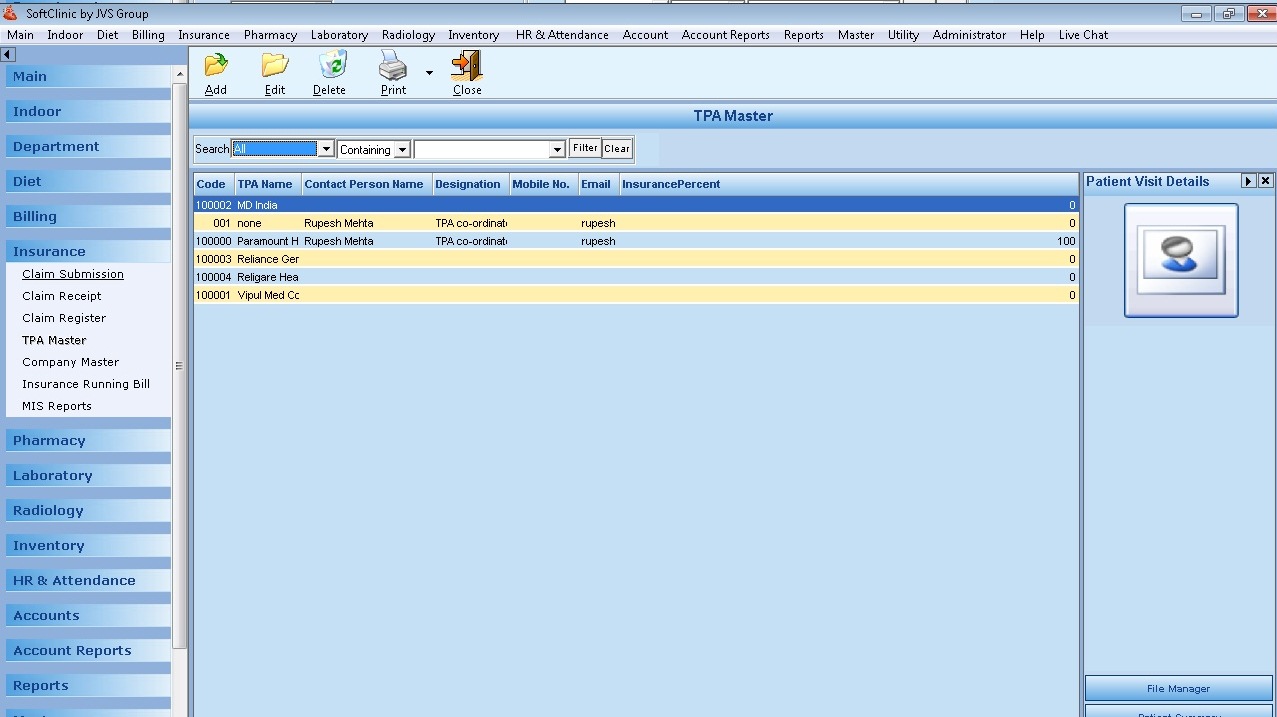The image size is (1277, 717).
Task: Open the Account Reports menu
Action: click(x=725, y=34)
